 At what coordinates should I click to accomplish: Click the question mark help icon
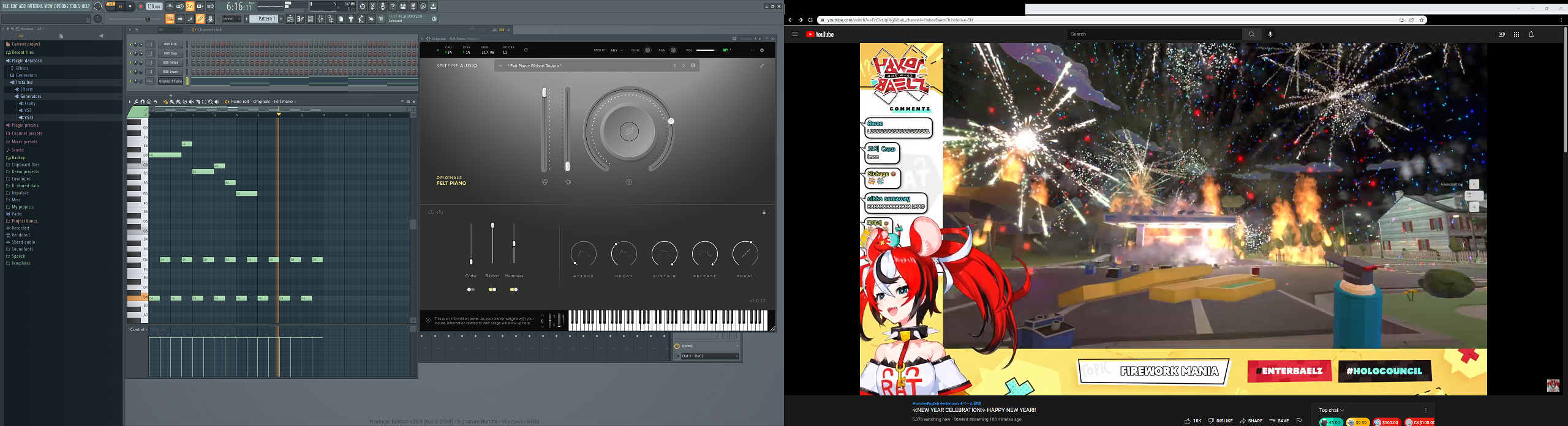click(393, 6)
